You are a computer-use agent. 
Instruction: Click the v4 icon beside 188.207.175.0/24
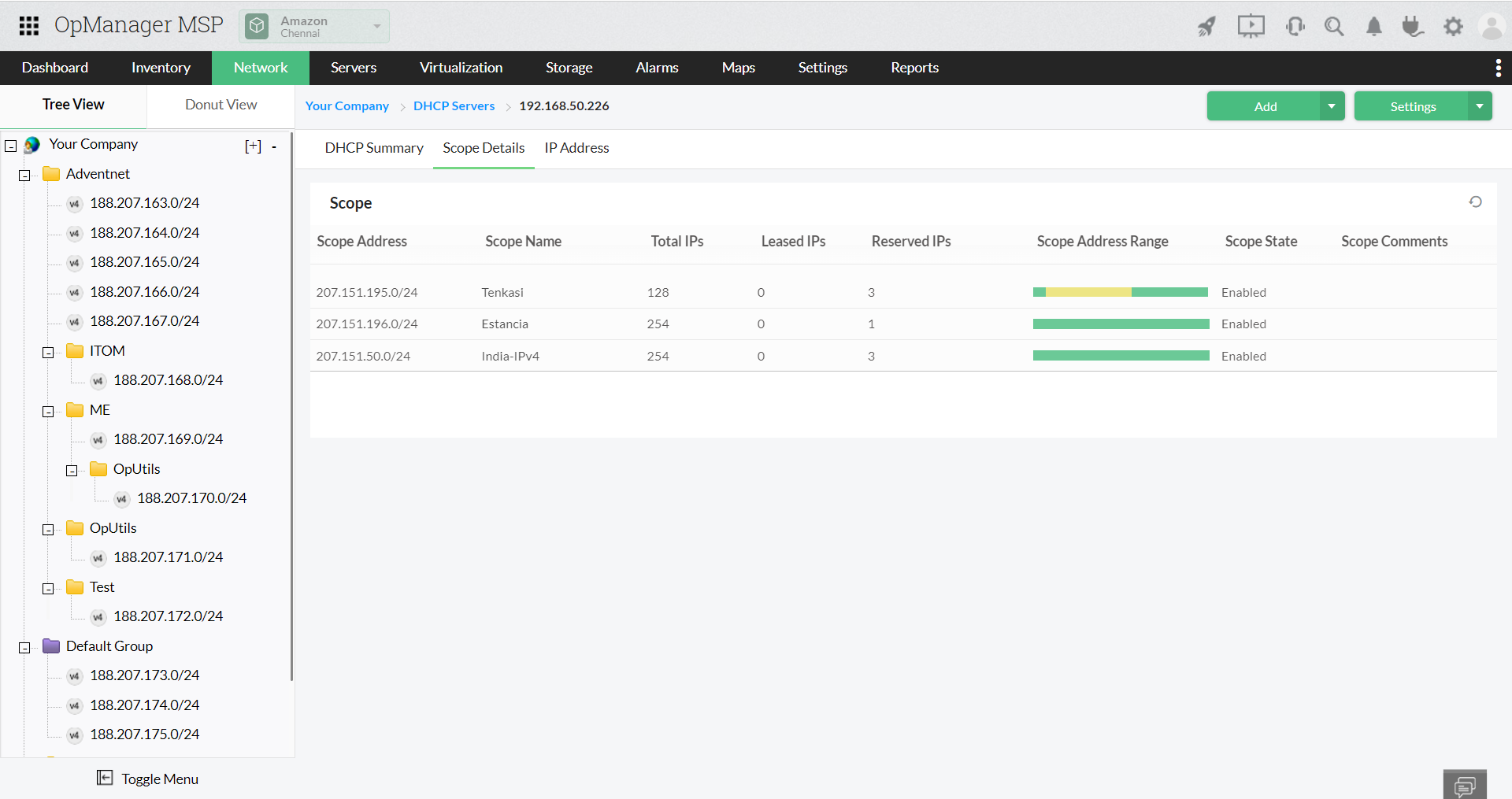74,735
